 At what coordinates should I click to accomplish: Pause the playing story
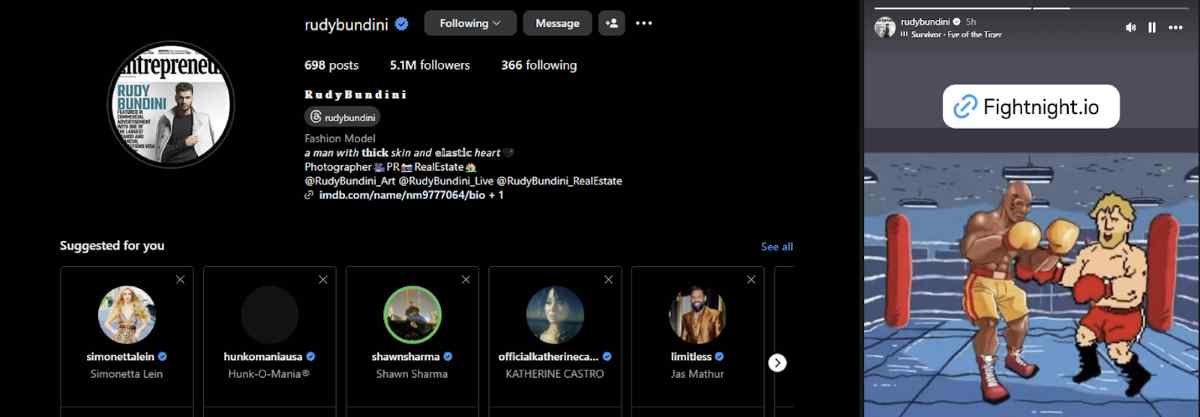tap(1152, 27)
